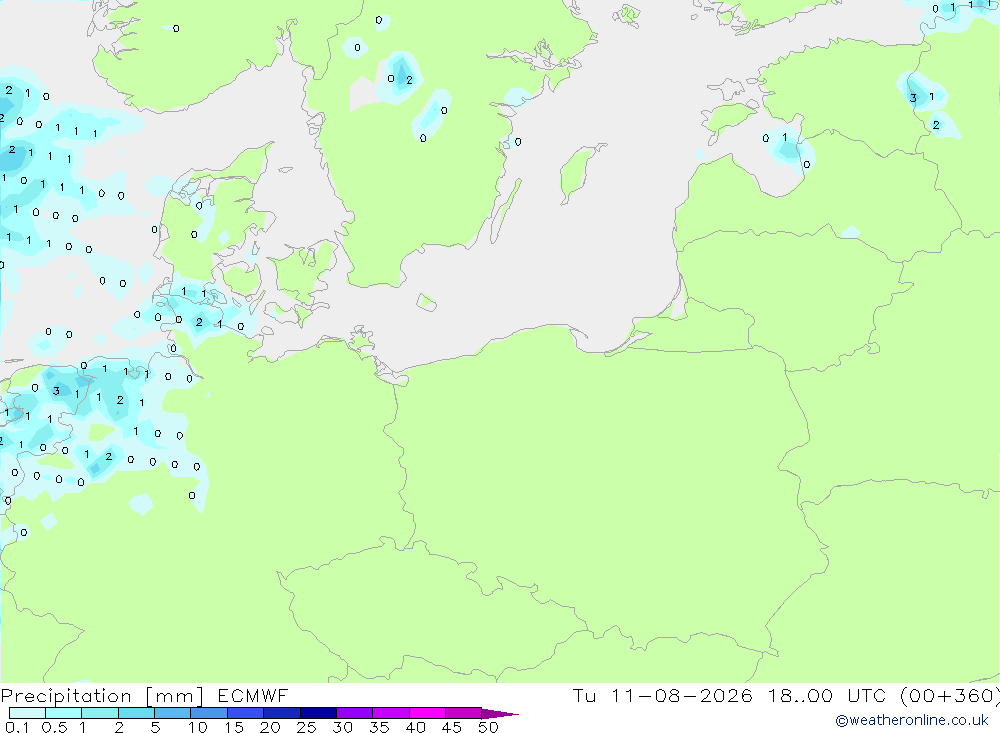This screenshot has height=733, width=1000.
Task: Click the '3' precipitation value over the Netherlands coast
Action: coord(56,390)
